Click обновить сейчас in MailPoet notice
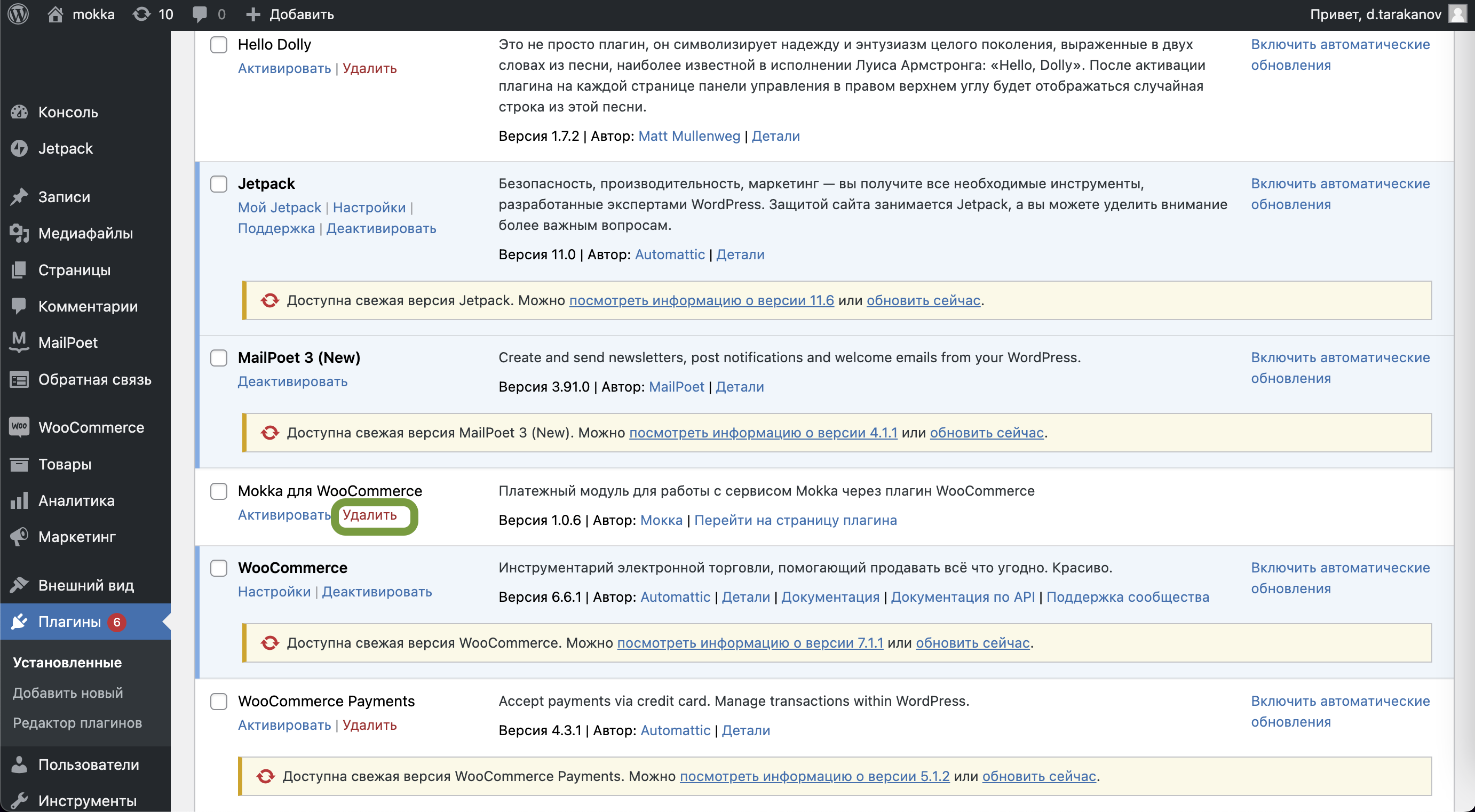This screenshot has width=1475, height=812. (987, 433)
